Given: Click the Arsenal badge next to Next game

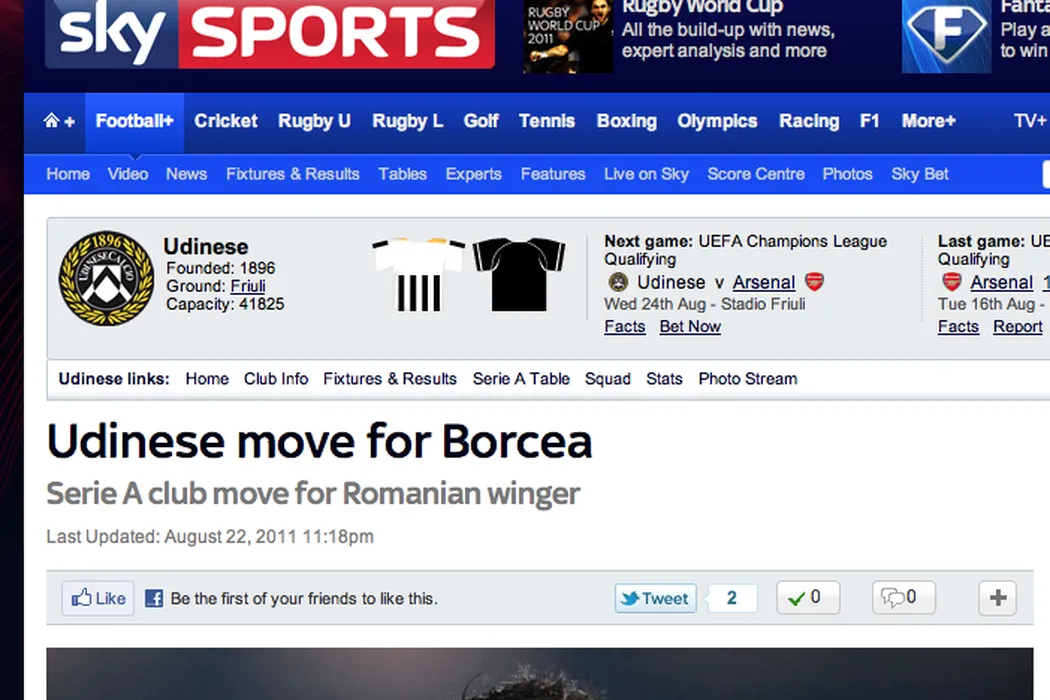Looking at the screenshot, I should click(814, 282).
